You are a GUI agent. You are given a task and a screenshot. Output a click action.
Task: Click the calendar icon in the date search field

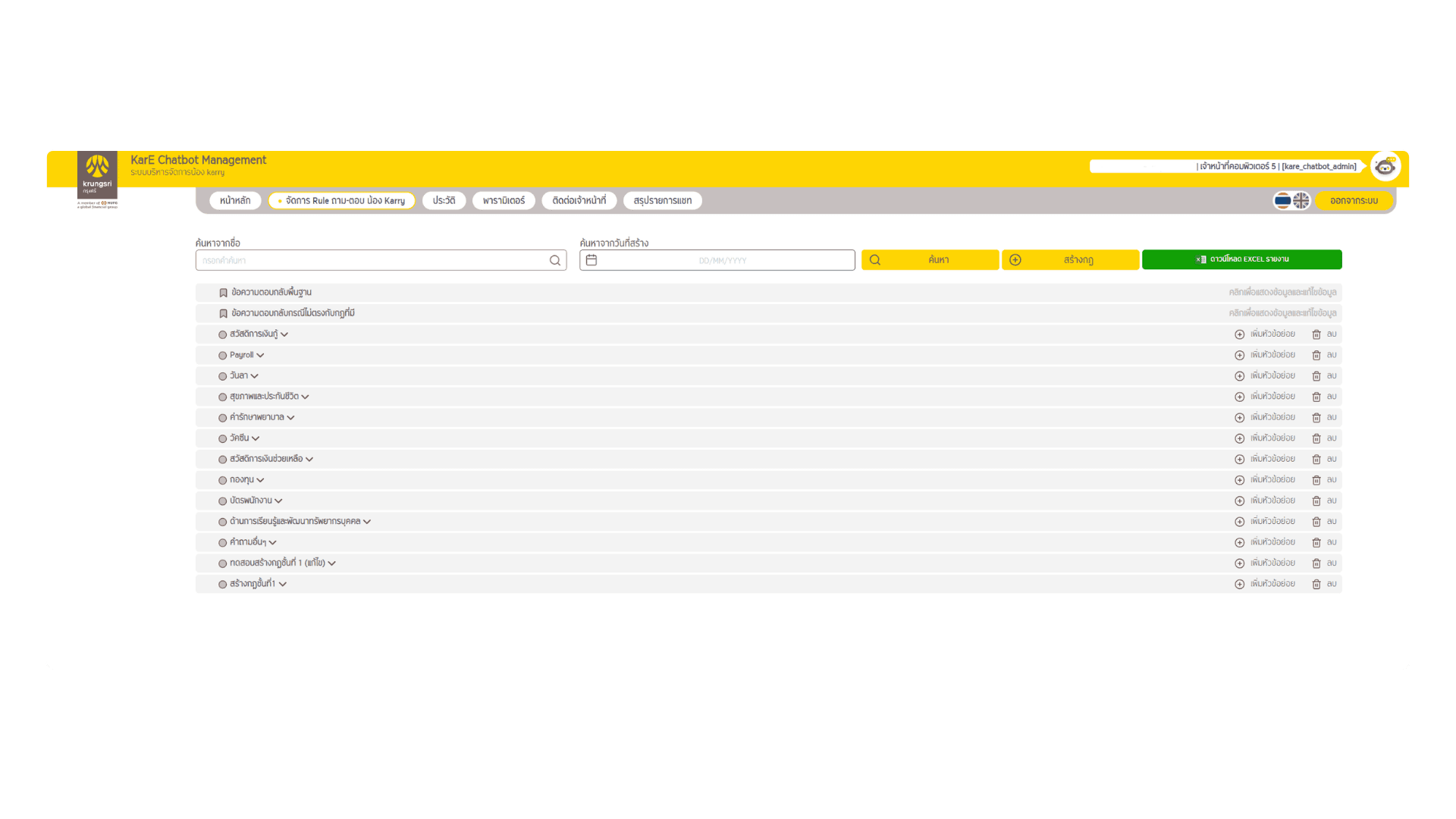pyautogui.click(x=591, y=259)
